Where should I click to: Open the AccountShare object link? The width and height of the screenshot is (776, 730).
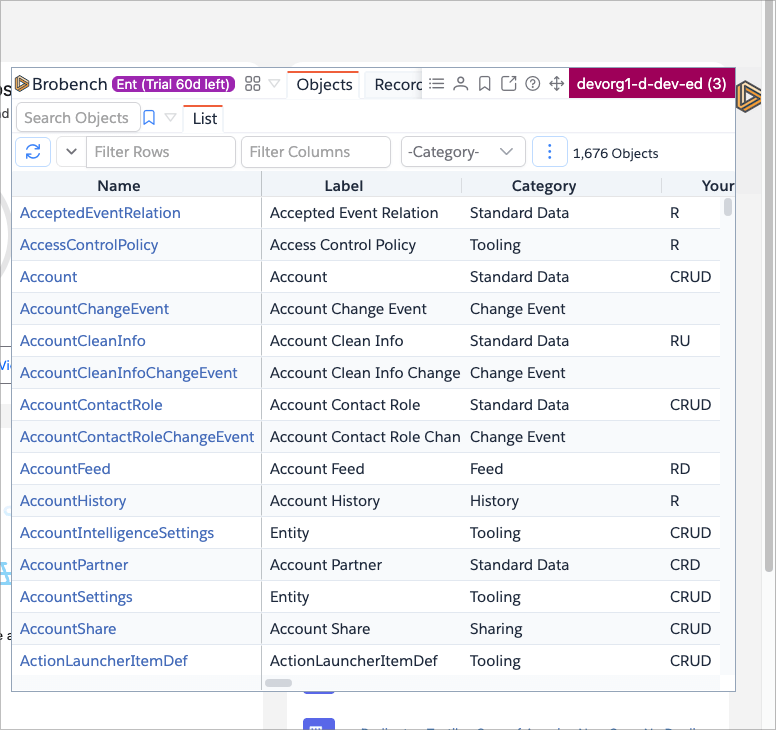[68, 629]
